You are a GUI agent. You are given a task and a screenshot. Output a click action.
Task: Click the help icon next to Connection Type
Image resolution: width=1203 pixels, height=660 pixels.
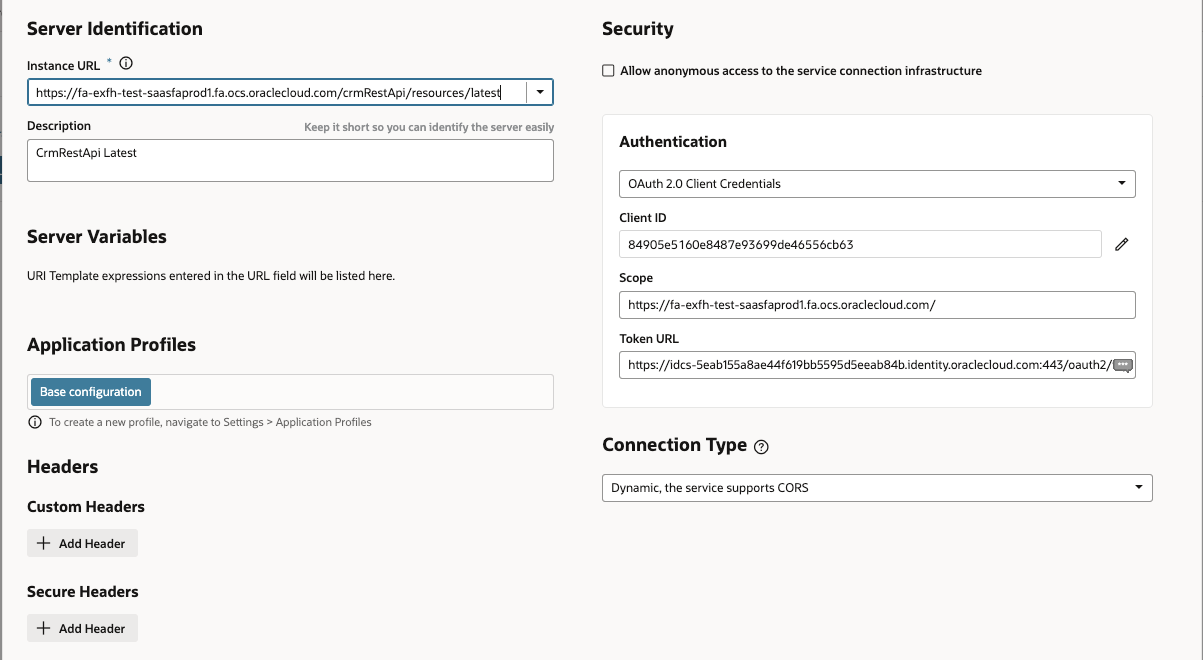(x=761, y=447)
